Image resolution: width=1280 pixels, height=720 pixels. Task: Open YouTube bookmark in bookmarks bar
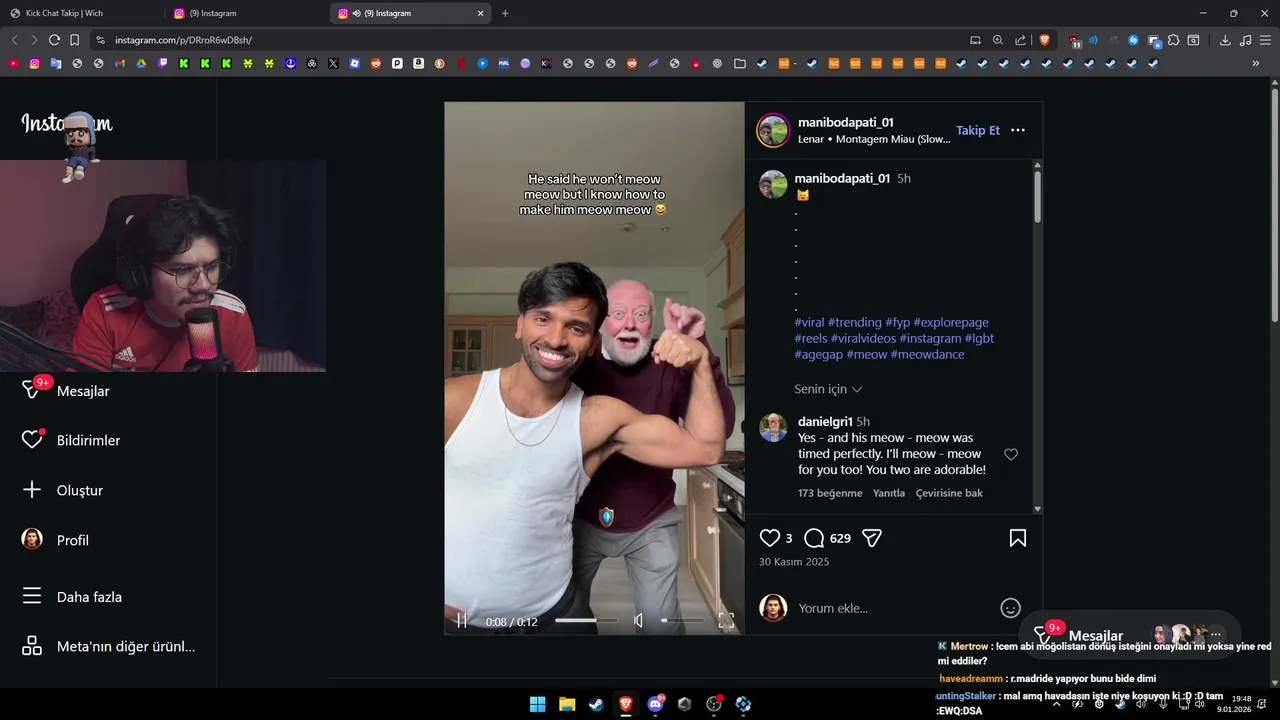pyautogui.click(x=13, y=63)
